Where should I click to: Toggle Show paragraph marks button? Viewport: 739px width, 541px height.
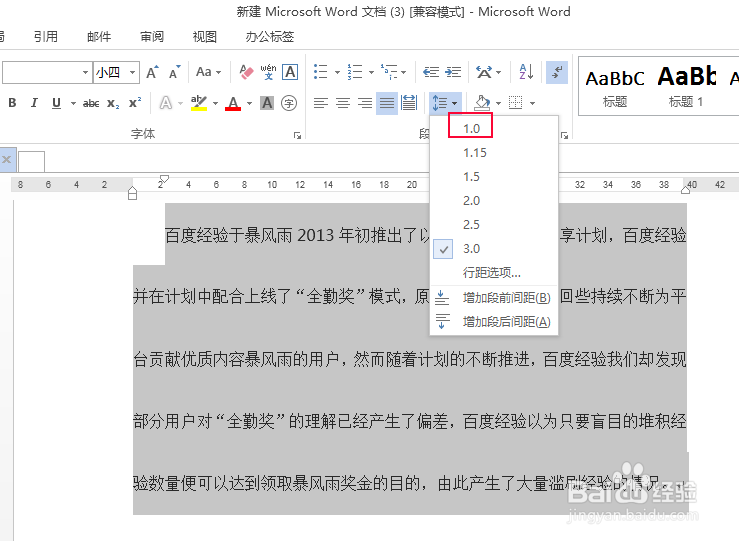point(557,72)
